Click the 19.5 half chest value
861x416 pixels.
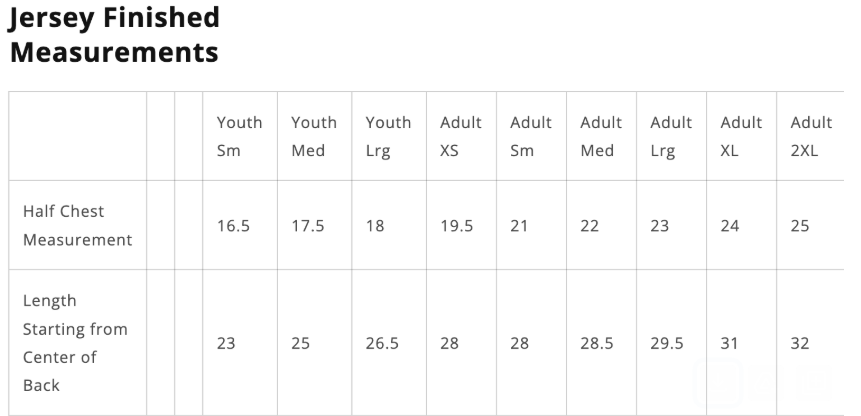coord(456,226)
